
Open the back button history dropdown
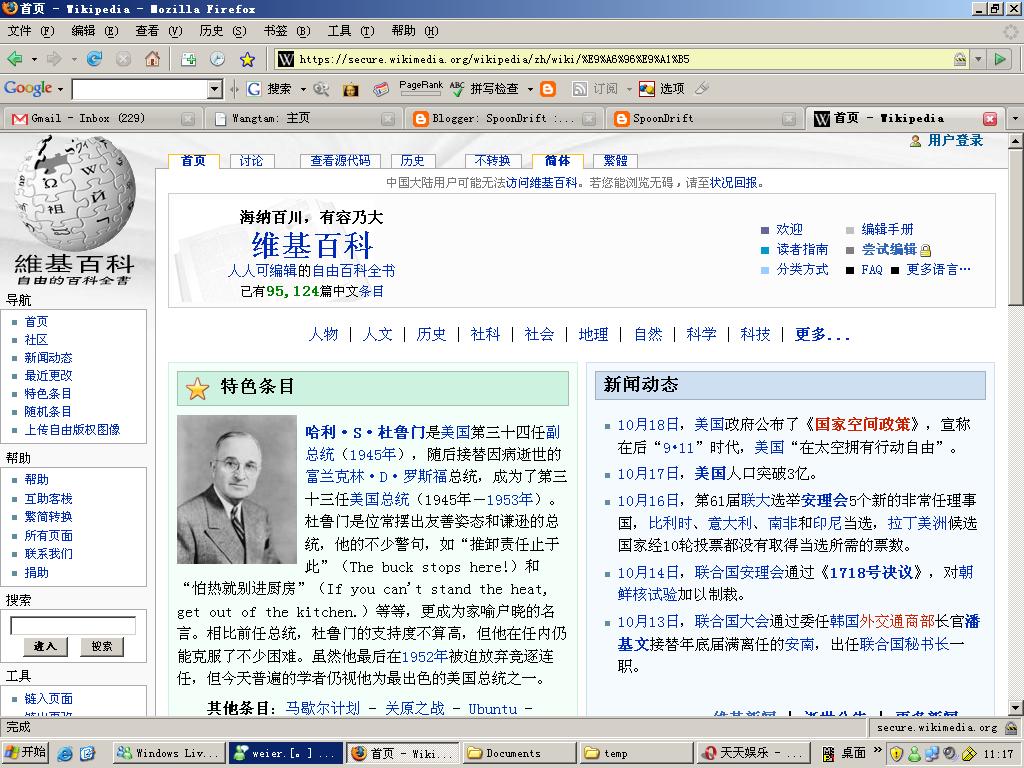point(34,59)
